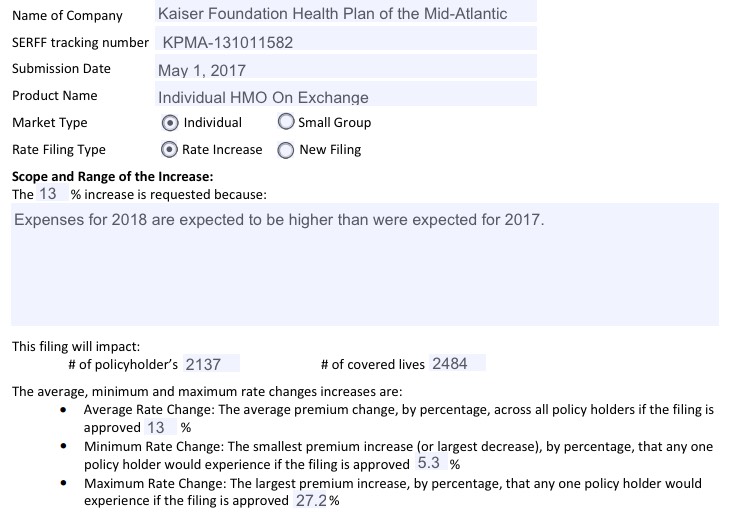The height and width of the screenshot is (521, 747).
Task: Focus the number of policyholders field
Action: pyautogui.click(x=210, y=364)
